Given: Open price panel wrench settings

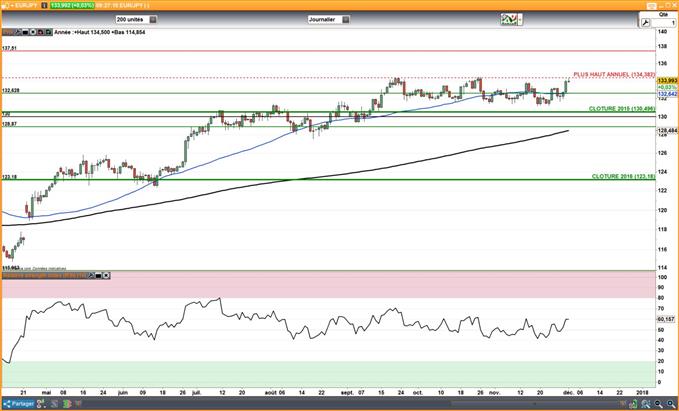Looking at the screenshot, I should coord(18,32).
